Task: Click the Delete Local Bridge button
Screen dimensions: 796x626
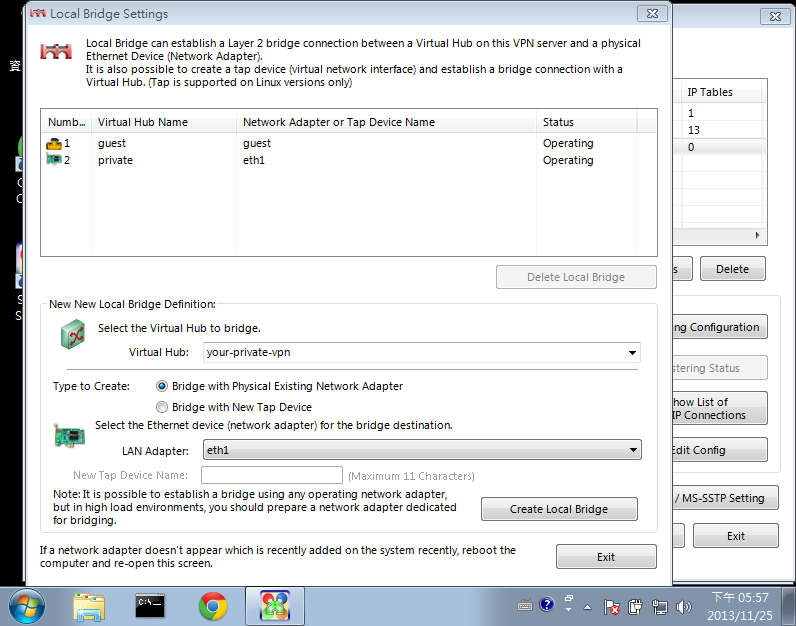Action: (x=576, y=277)
